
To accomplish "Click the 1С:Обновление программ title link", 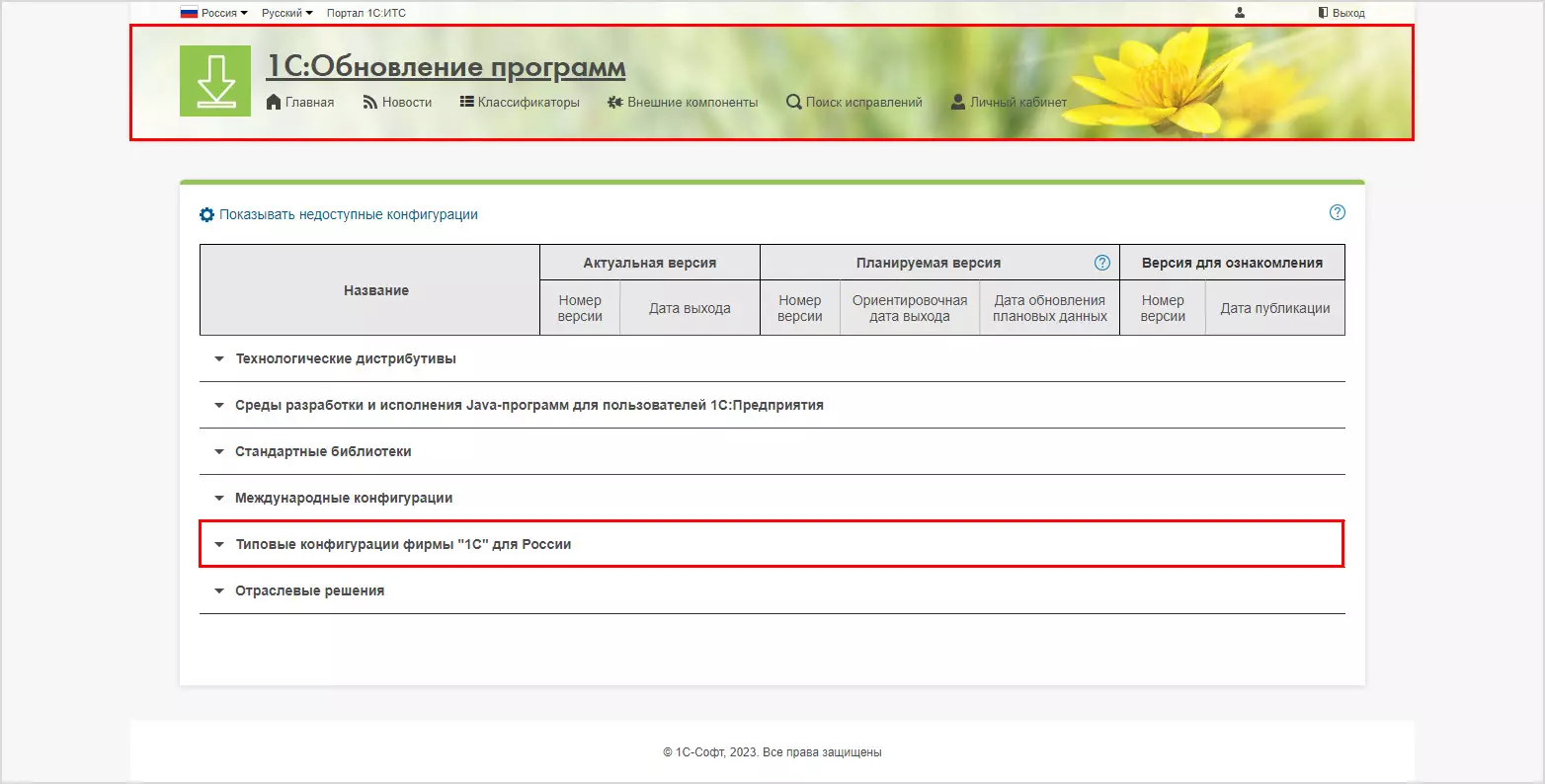I will click(447, 66).
